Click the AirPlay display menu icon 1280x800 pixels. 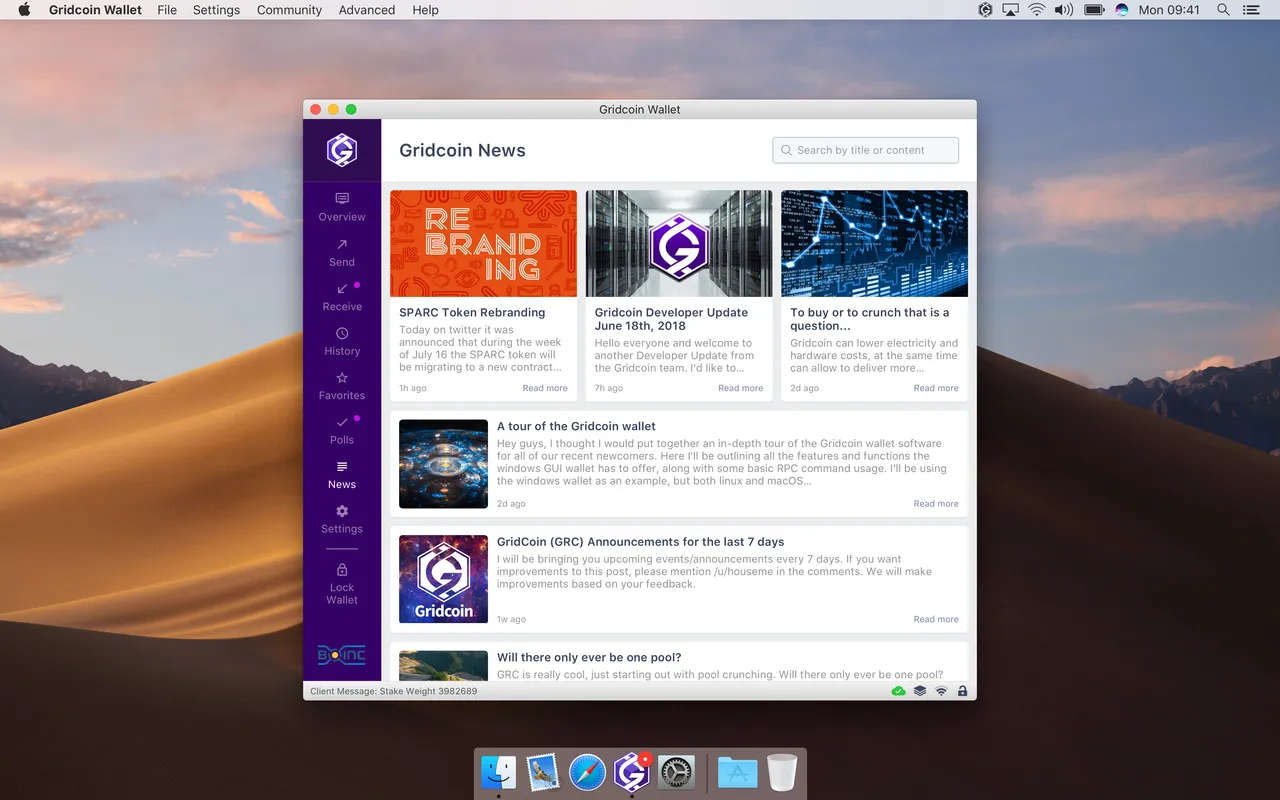(x=1010, y=10)
